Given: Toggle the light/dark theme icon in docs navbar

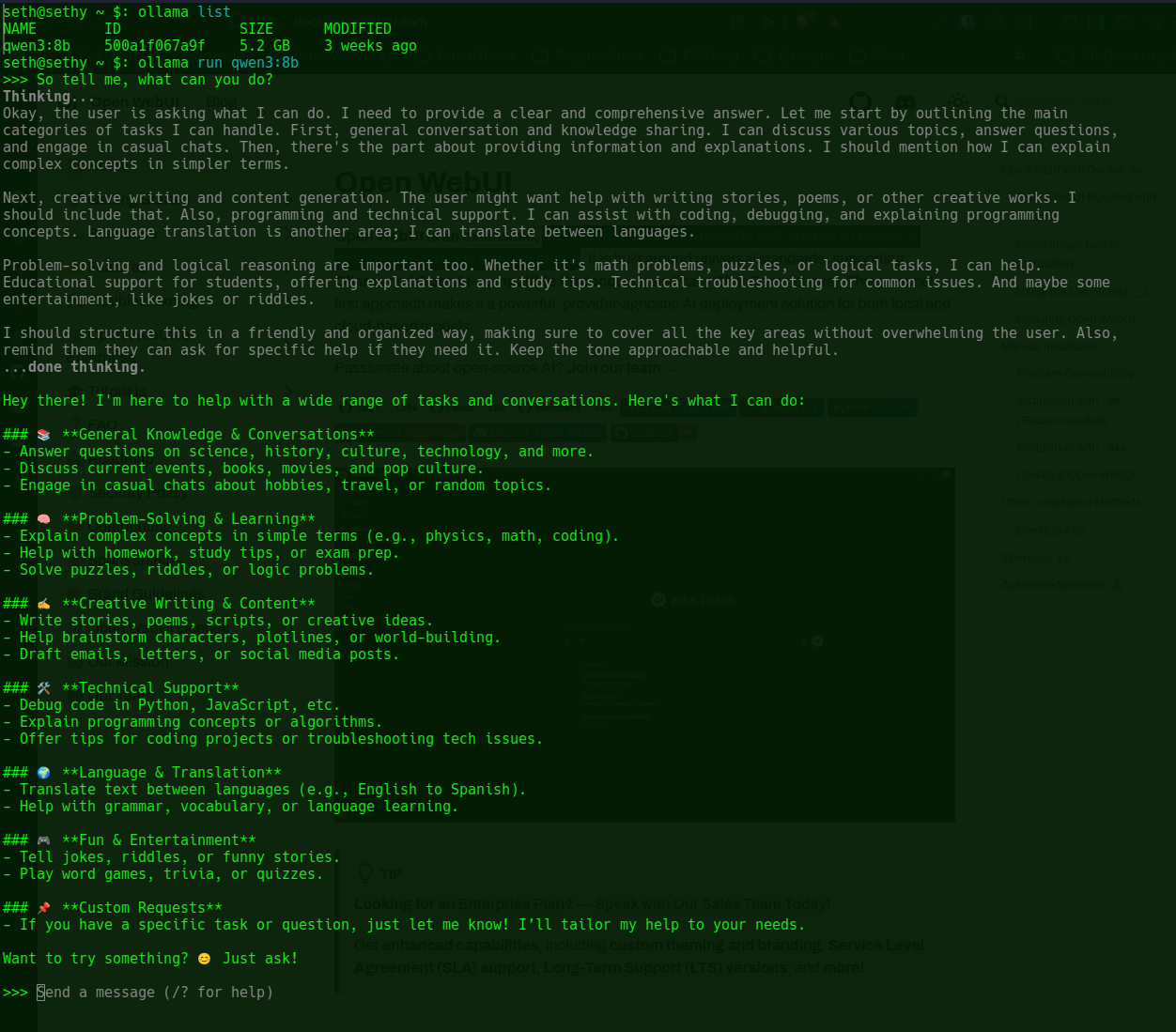Looking at the screenshot, I should [958, 101].
